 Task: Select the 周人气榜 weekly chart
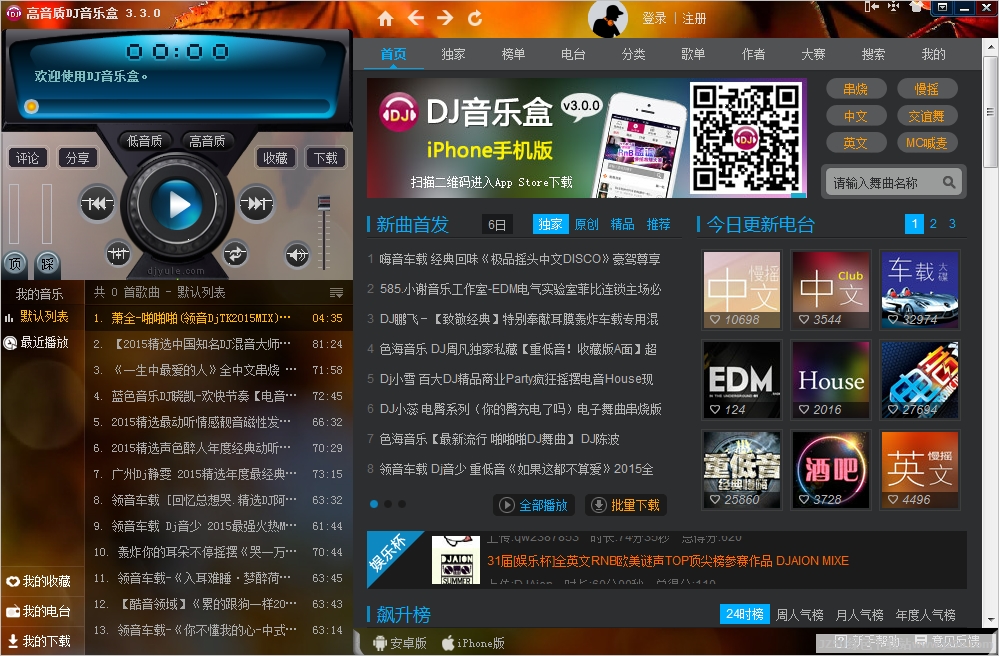click(x=800, y=615)
